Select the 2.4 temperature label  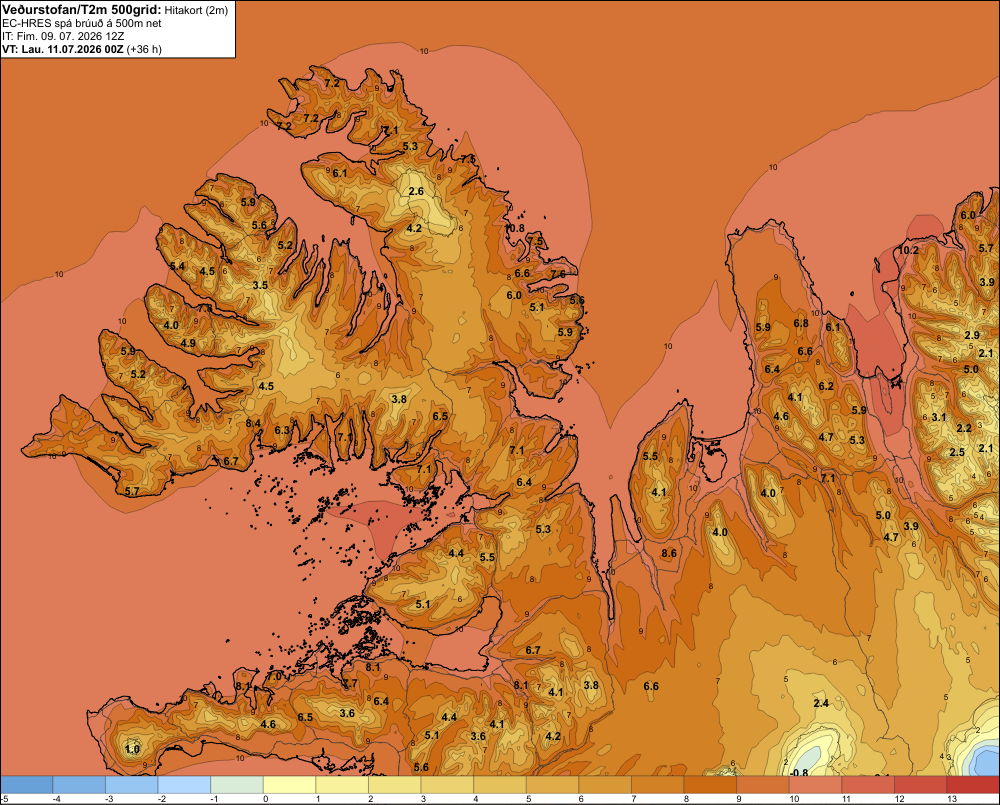pyautogui.click(x=821, y=703)
